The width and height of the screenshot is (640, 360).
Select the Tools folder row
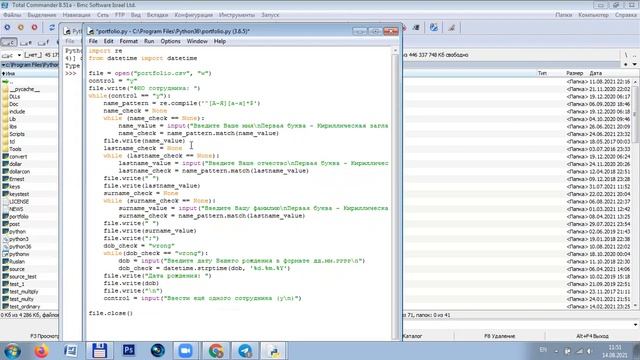(x=30, y=149)
